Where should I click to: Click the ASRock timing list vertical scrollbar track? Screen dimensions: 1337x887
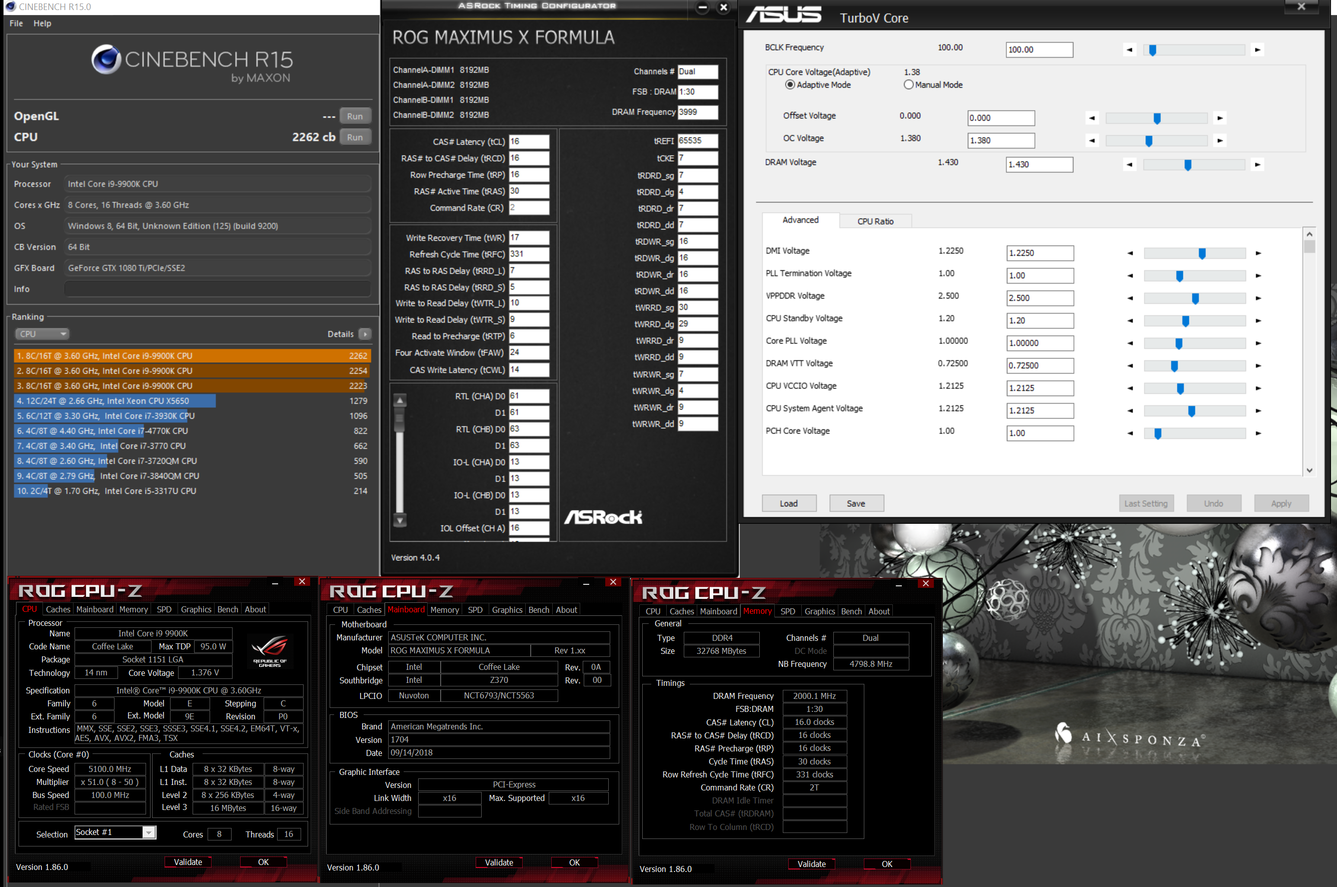(400, 460)
